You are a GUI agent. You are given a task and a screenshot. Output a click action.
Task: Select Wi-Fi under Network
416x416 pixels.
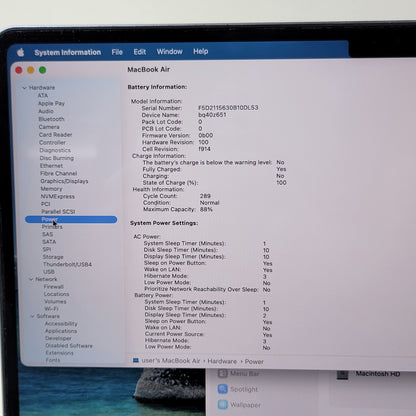[x=51, y=309]
